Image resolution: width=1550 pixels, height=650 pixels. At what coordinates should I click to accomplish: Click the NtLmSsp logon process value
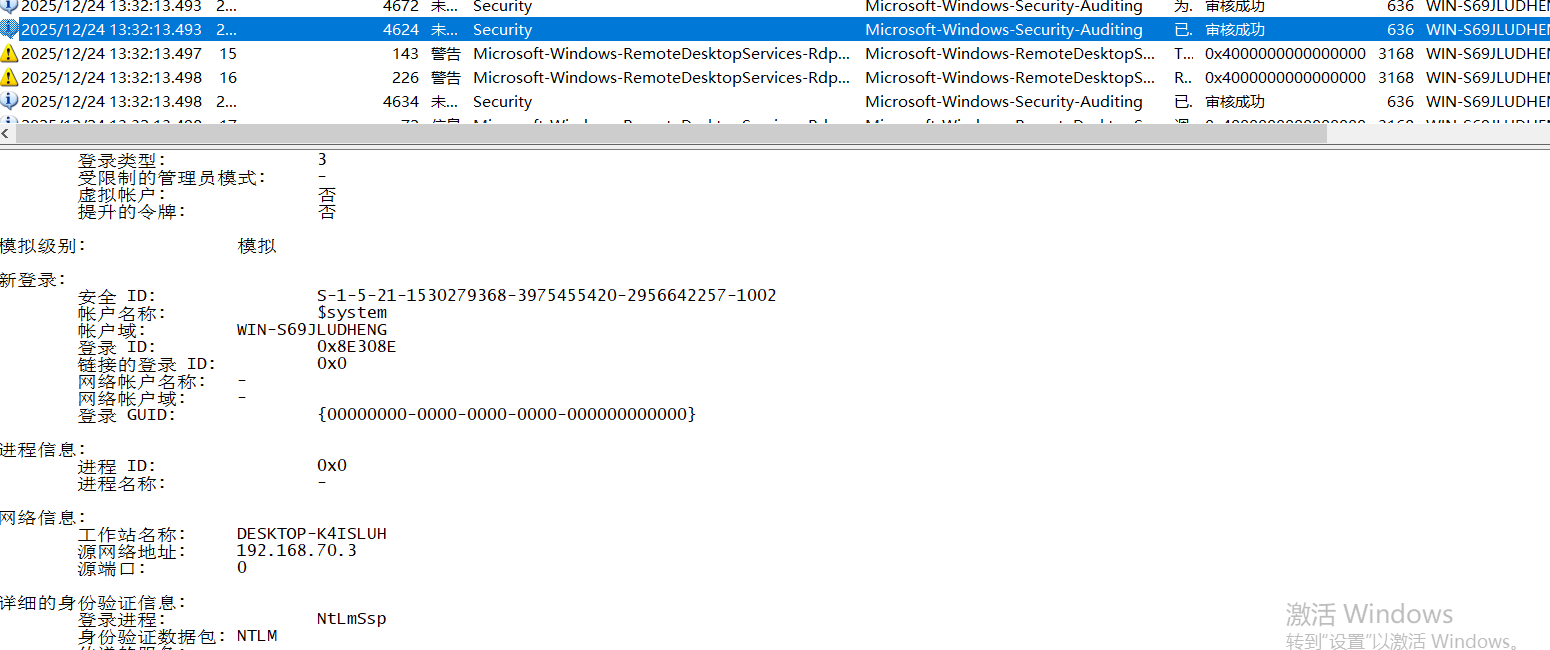pyautogui.click(x=351, y=619)
